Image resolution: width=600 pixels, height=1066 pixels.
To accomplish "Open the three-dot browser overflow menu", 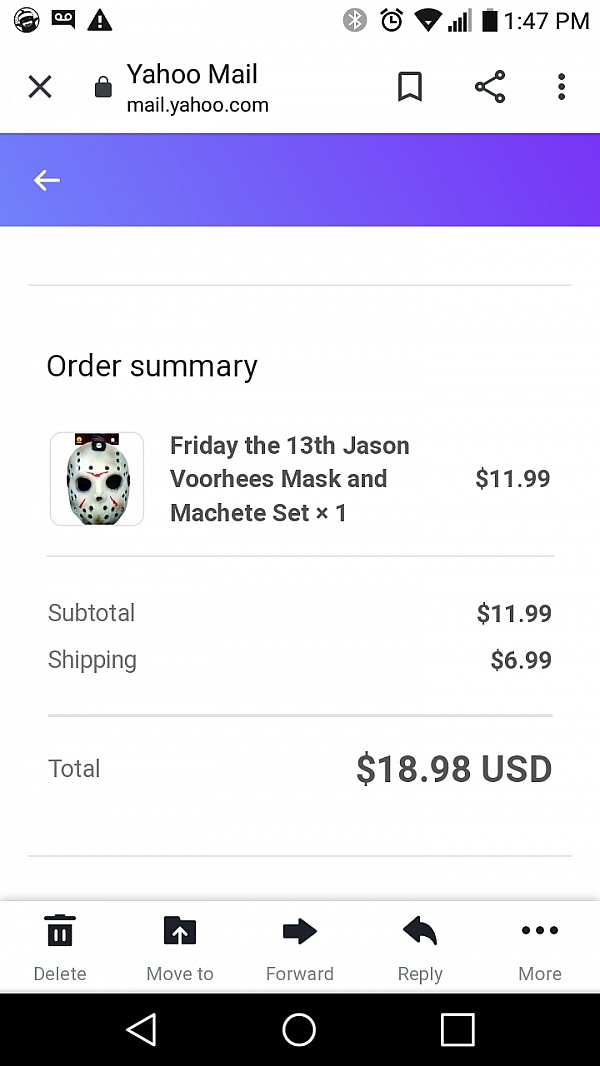I will (562, 87).
